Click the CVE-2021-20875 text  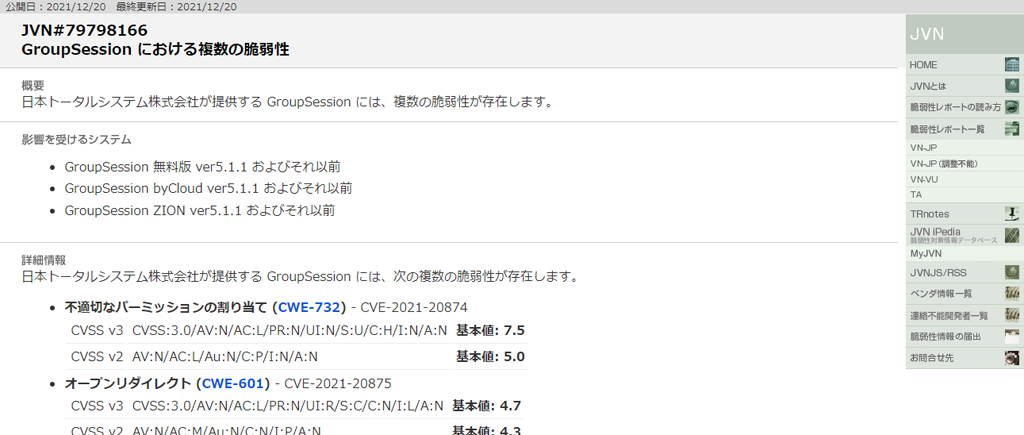coord(338,383)
